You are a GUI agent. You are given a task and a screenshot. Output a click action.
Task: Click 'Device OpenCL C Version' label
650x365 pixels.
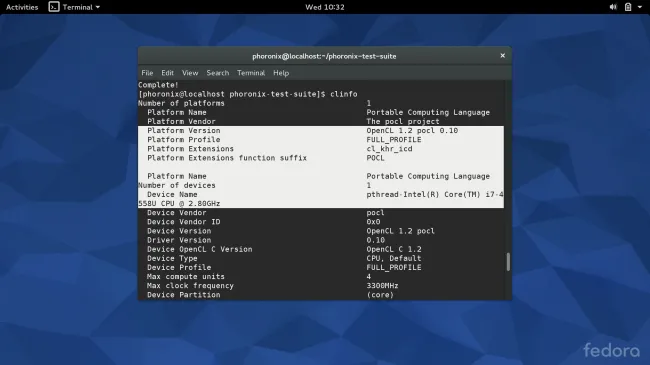(x=199, y=249)
